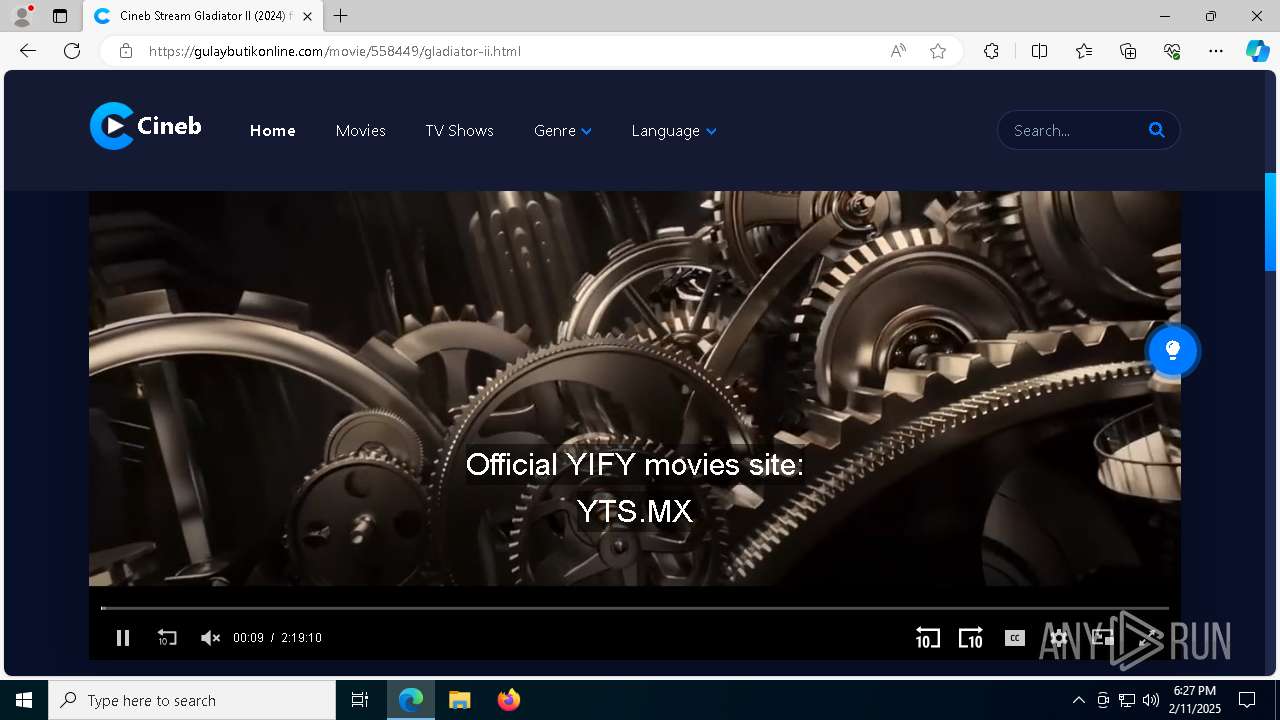Image resolution: width=1280 pixels, height=720 pixels.
Task: Unmute the video player volume
Action: (x=210, y=637)
